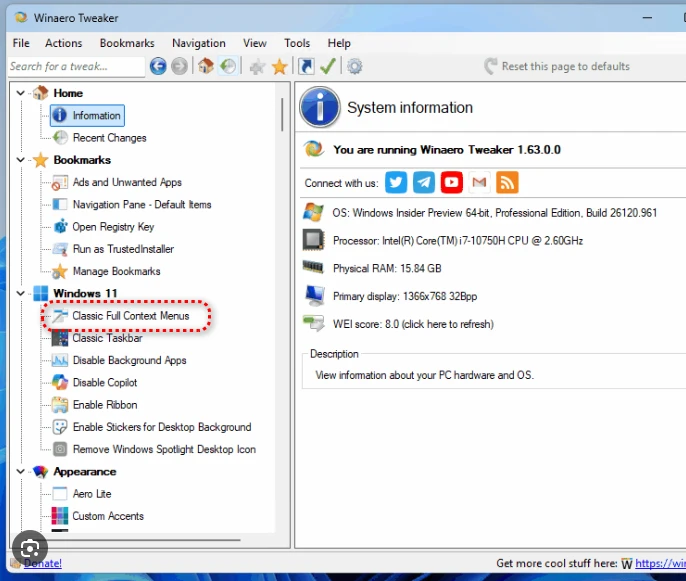The image size is (686, 581).
Task: Collapse the Windows 11 tree node
Action: 20,293
